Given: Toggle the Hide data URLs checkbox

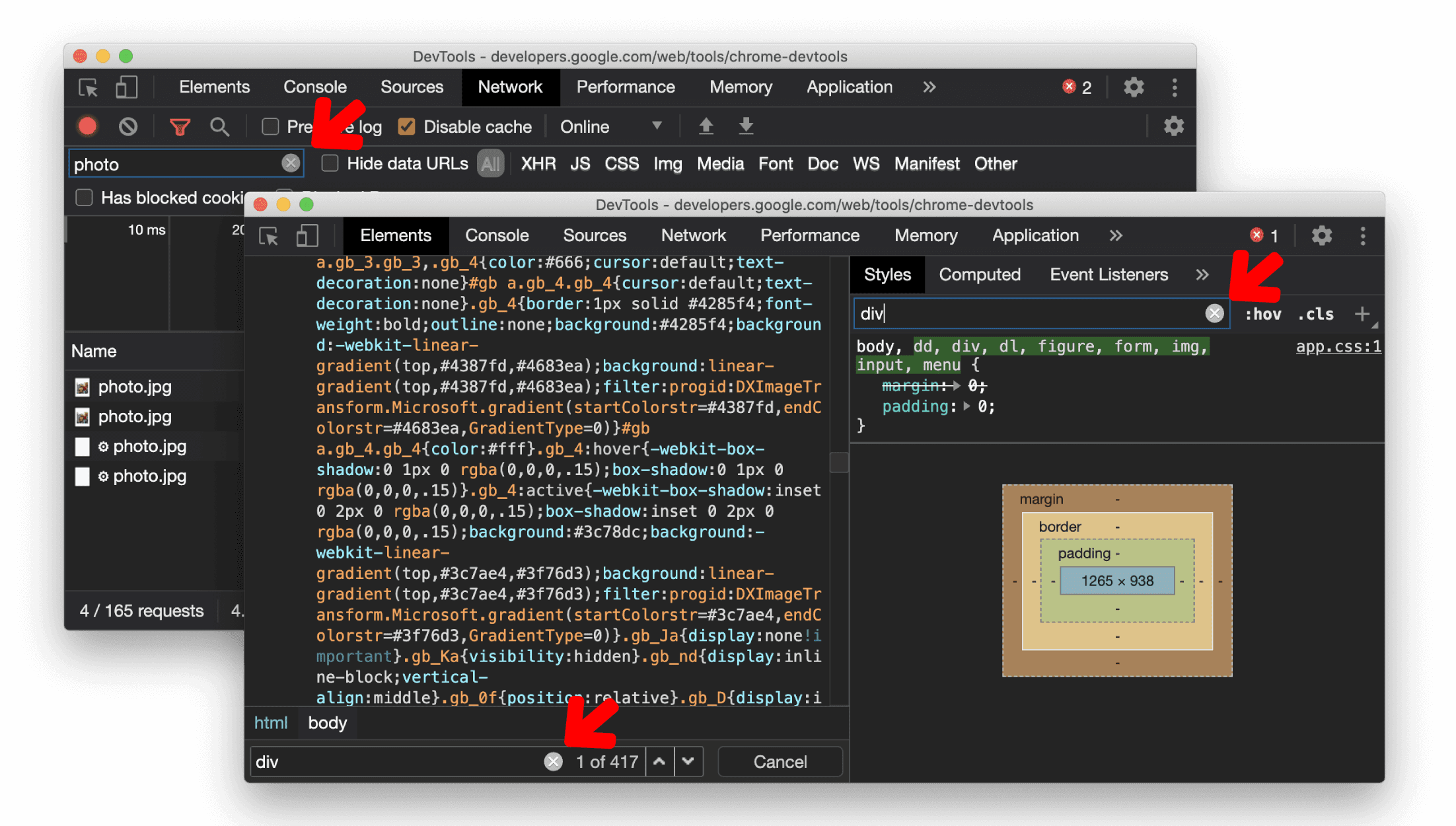Looking at the screenshot, I should [330, 164].
